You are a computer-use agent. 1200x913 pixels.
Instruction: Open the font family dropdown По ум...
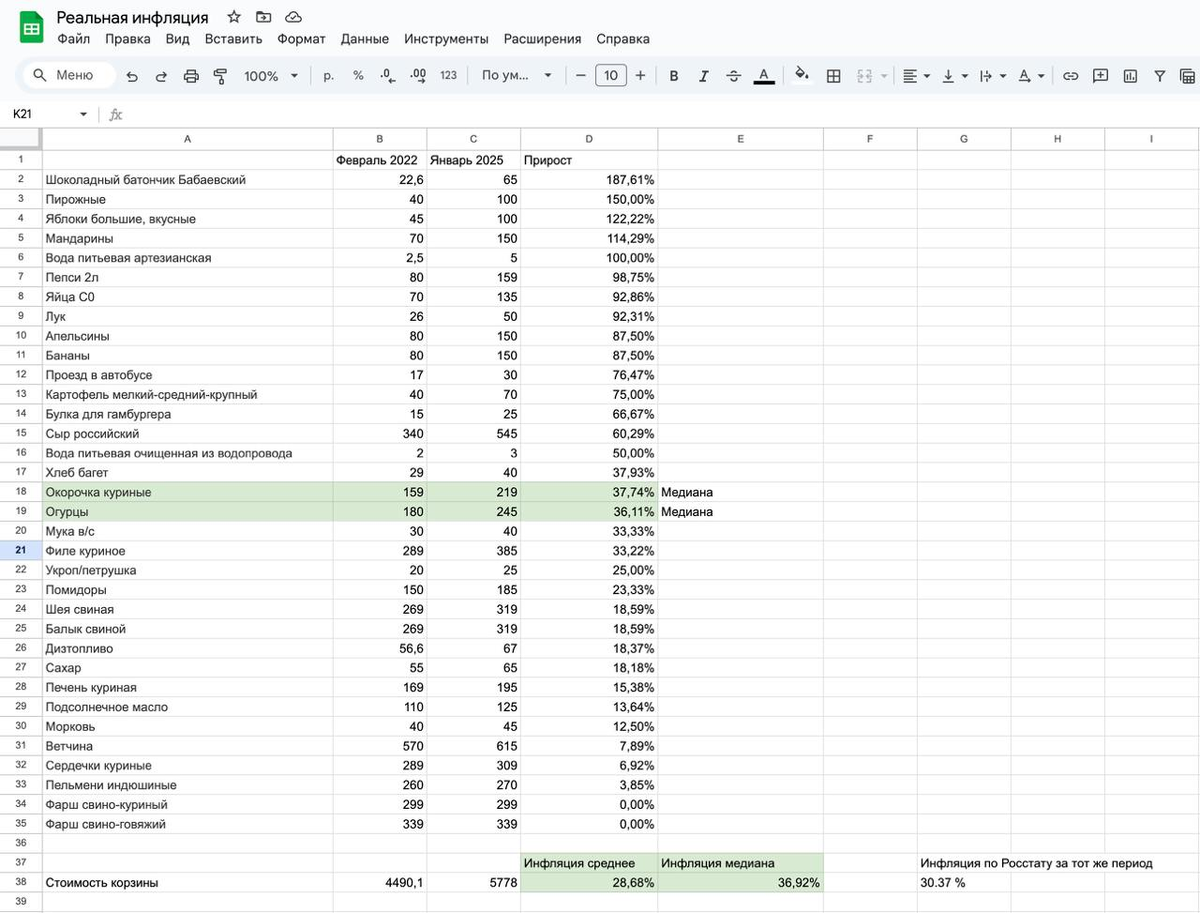[x=516, y=75]
